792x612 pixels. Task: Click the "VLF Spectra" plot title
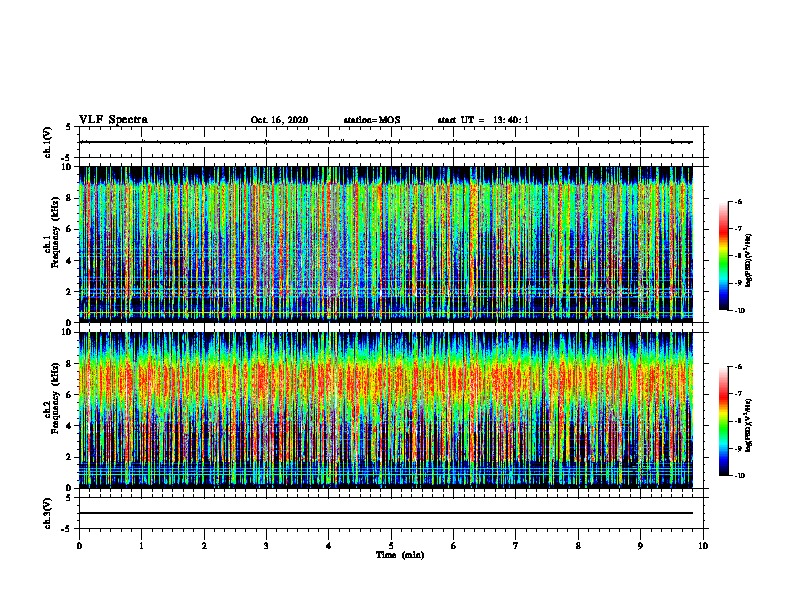(113, 120)
